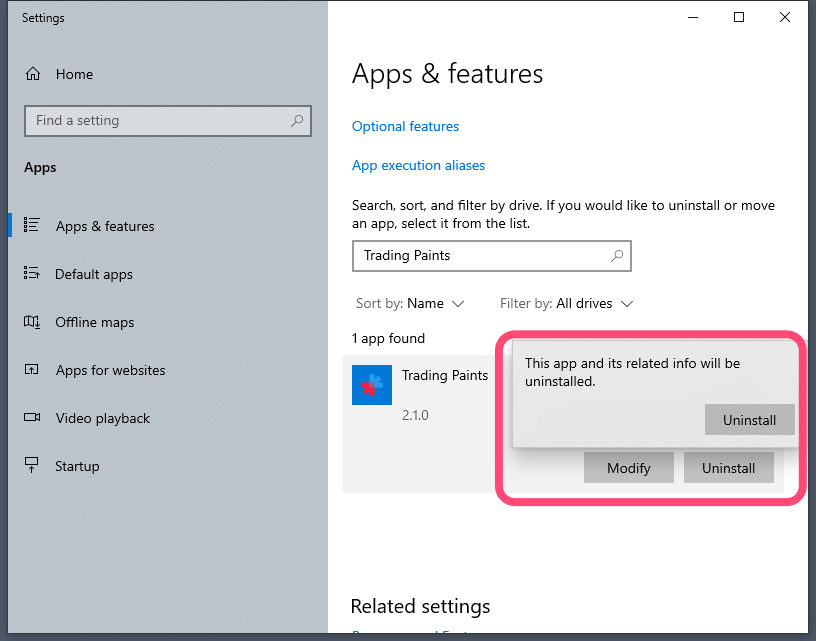Select Apps & features in sidebar
Image resolution: width=816 pixels, height=641 pixels.
pyautogui.click(x=105, y=226)
